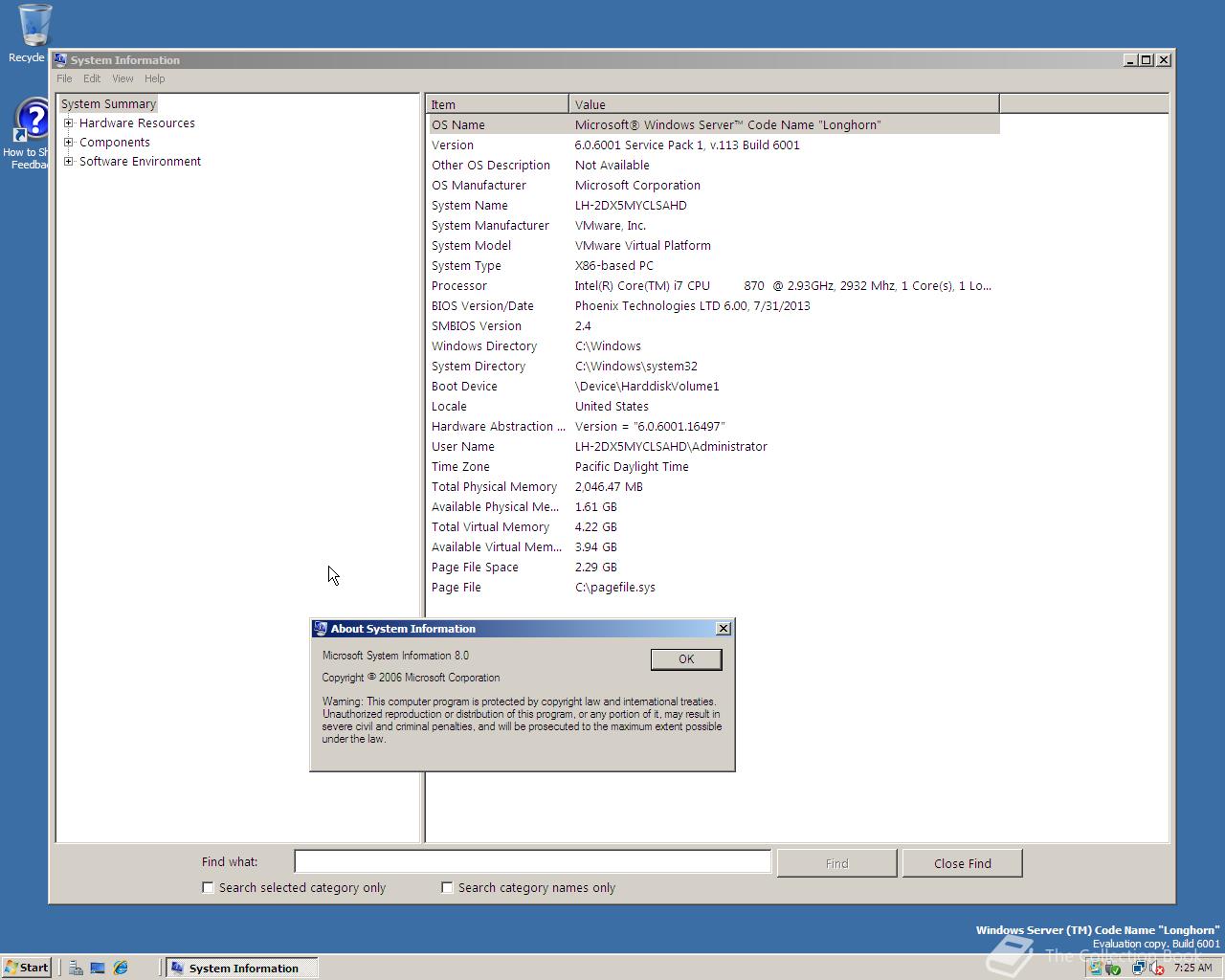1225x980 pixels.
Task: Select the Total Physical Memory row
Action: click(x=713, y=487)
